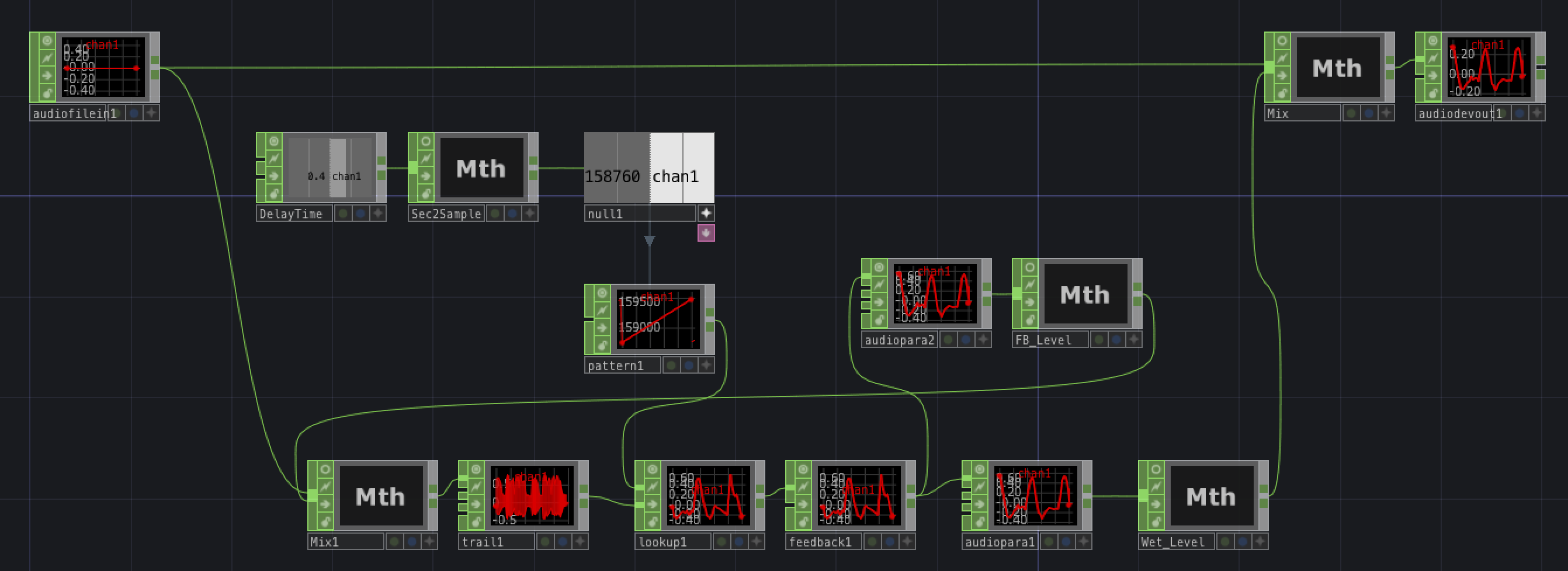Viewport: 1568px width, 571px height.
Task: Click the upper output connector of Sec2Sample
Action: (533, 161)
